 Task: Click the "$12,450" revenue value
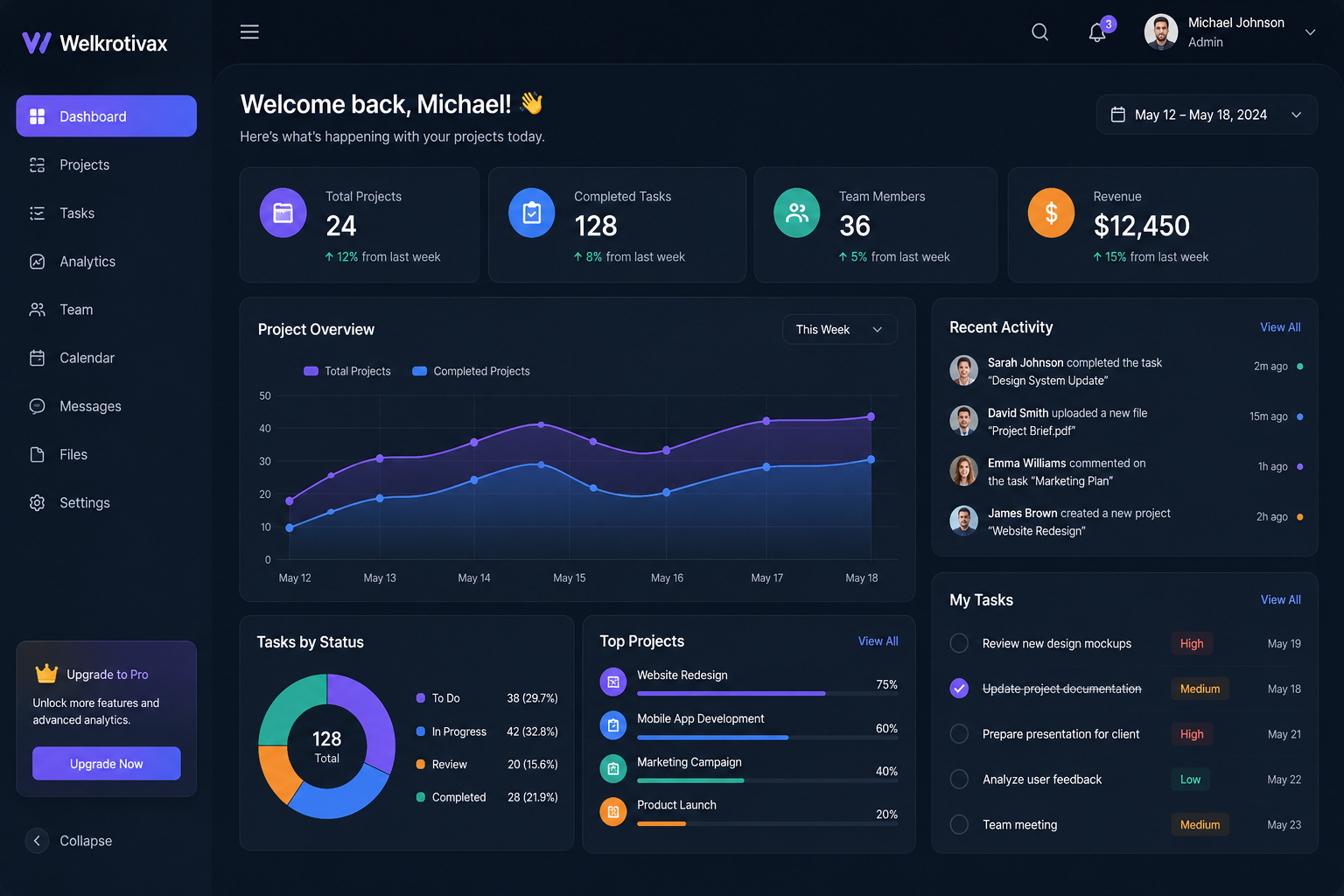click(x=1141, y=226)
